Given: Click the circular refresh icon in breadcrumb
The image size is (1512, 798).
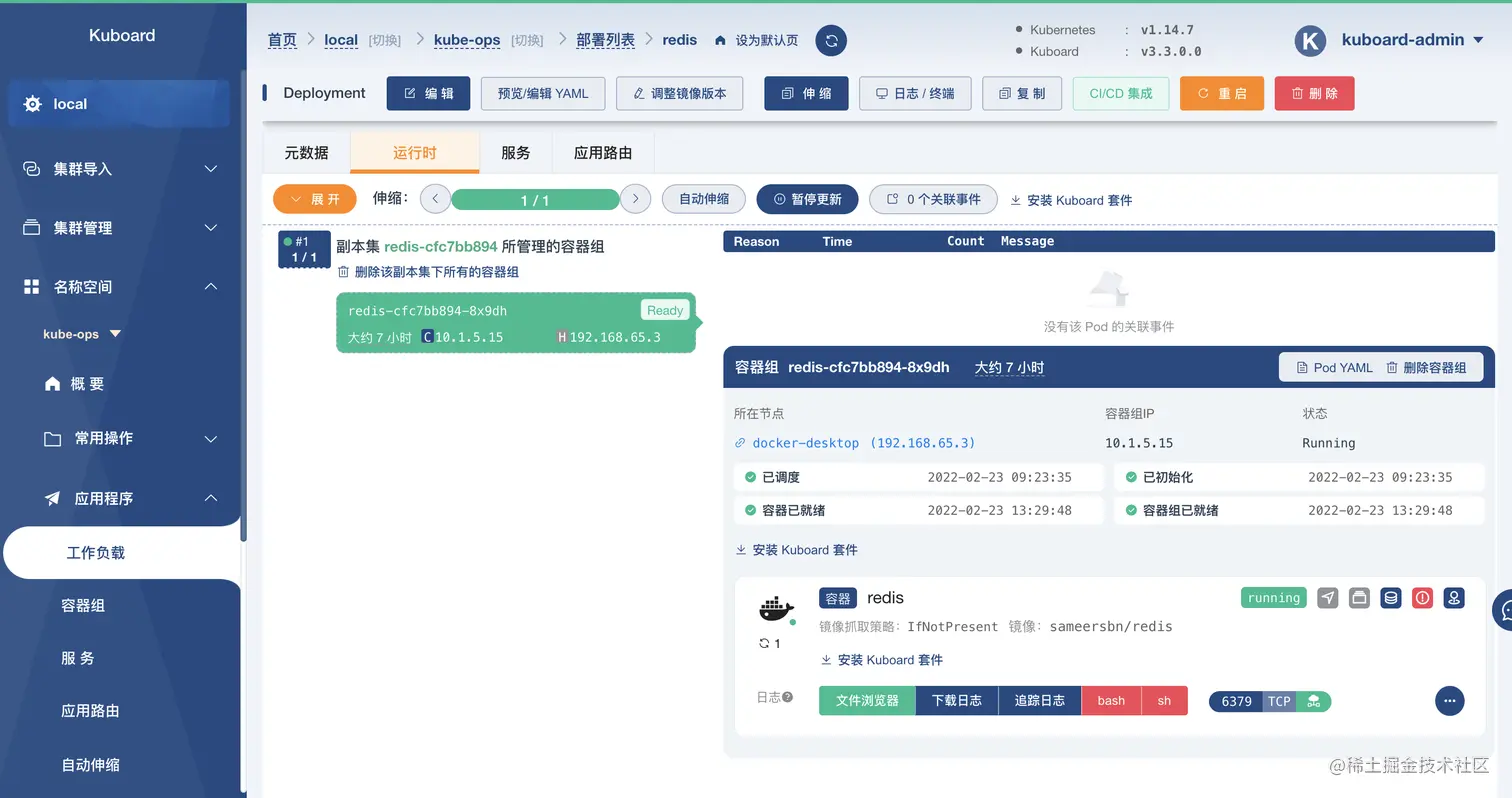Looking at the screenshot, I should coord(831,41).
